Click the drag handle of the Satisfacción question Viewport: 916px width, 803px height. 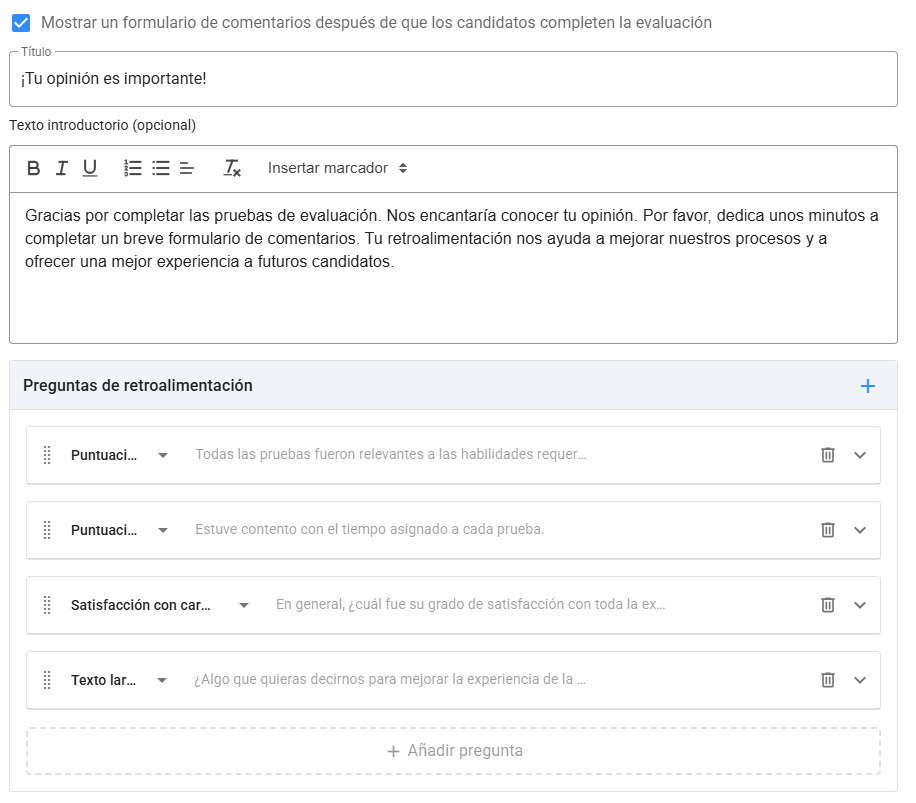coord(45,605)
